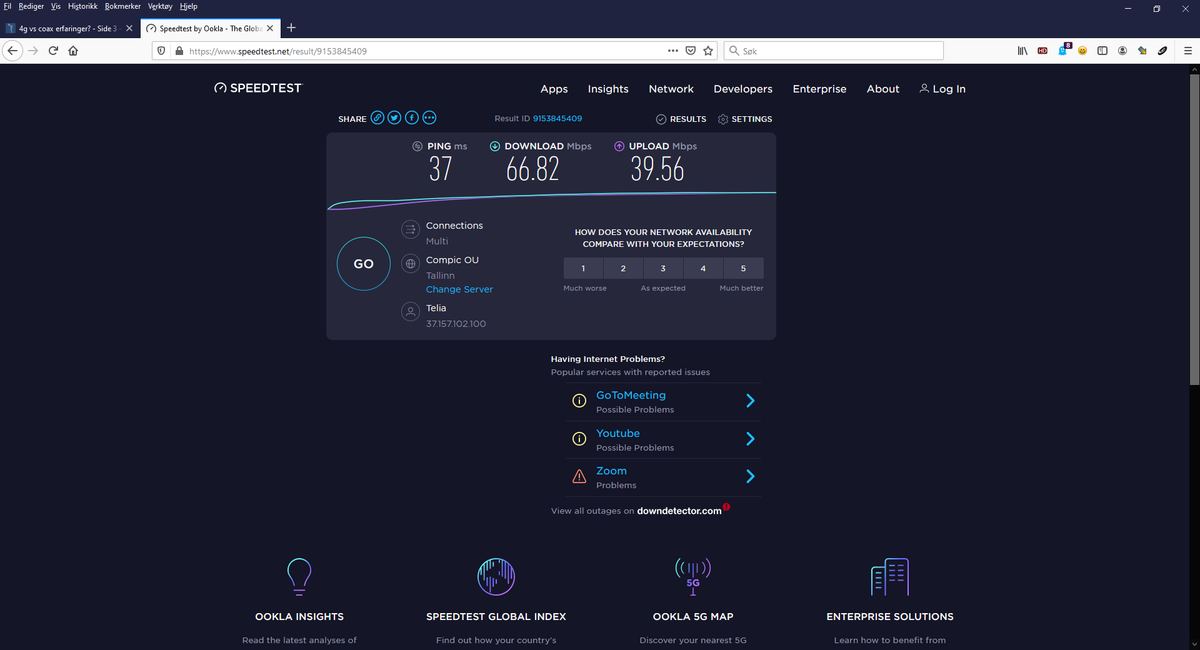This screenshot has width=1200, height=650.
Task: Open the Ghostery extension with badge 8
Action: [1064, 48]
